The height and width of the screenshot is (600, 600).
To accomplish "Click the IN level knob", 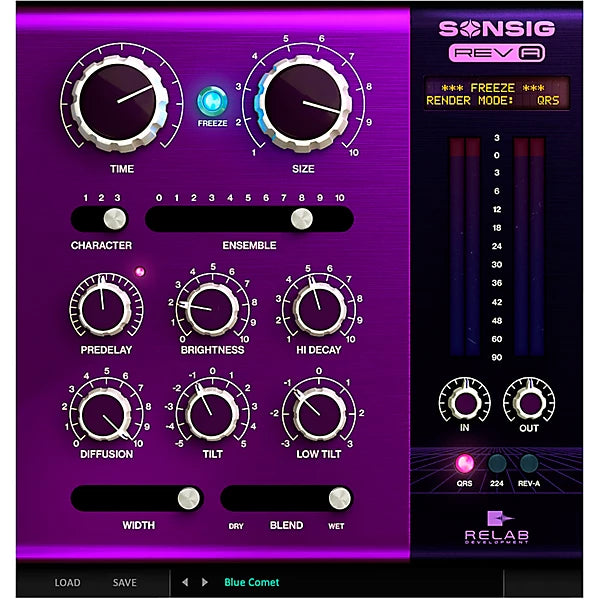I will pyautogui.click(x=464, y=400).
